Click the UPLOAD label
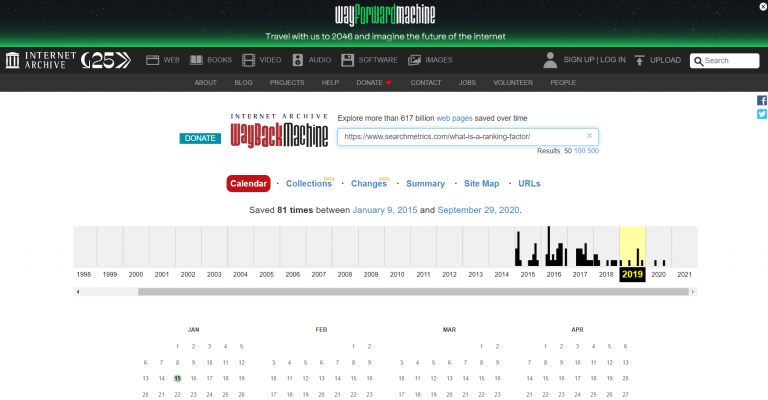The image size is (768, 400). click(665, 60)
